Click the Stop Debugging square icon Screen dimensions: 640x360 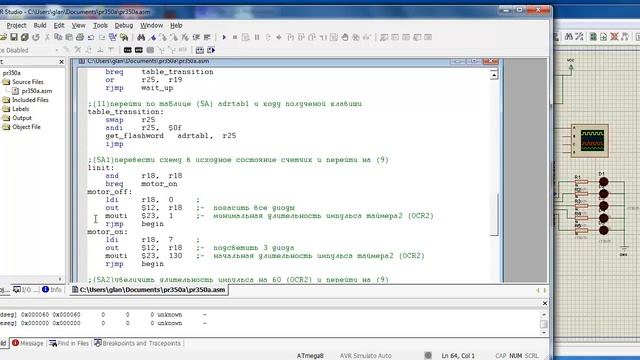click(x=235, y=37)
